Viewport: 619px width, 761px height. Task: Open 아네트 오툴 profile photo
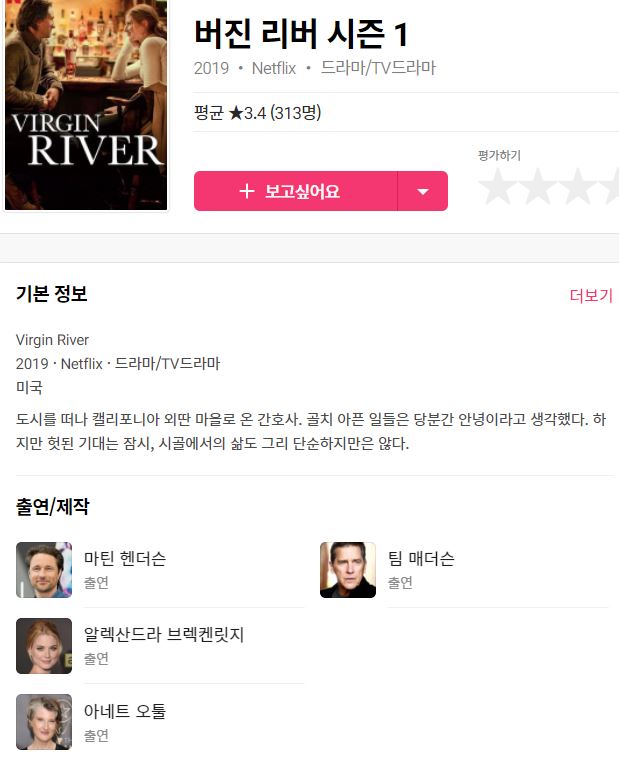44,722
